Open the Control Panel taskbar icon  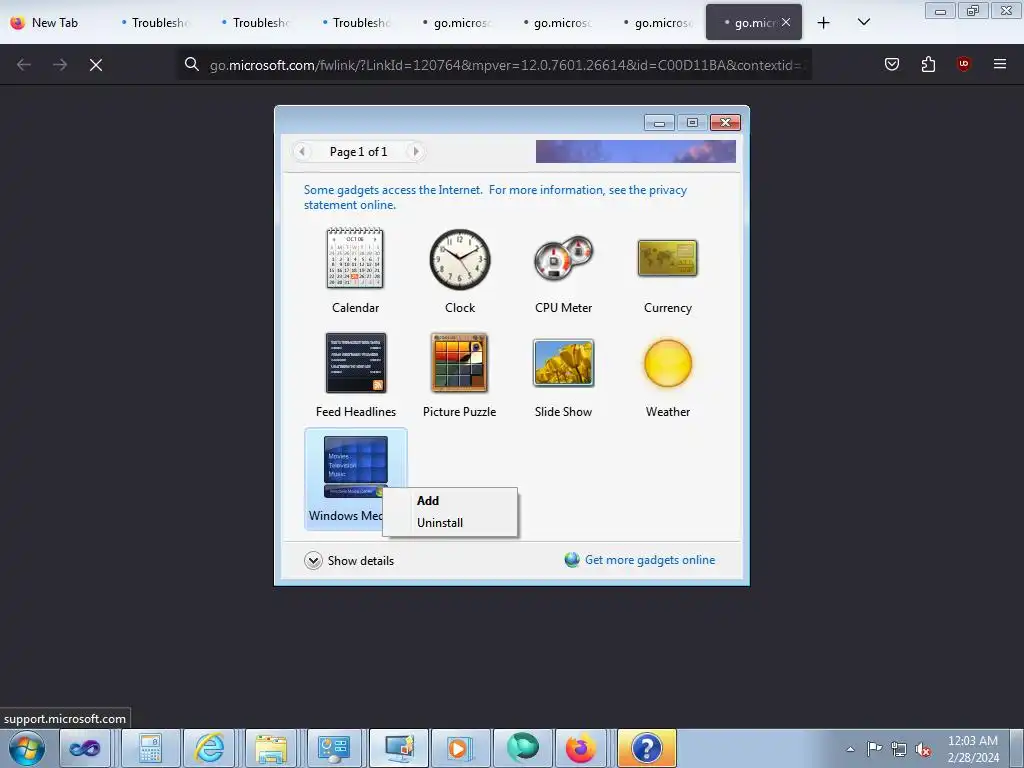tap(334, 748)
